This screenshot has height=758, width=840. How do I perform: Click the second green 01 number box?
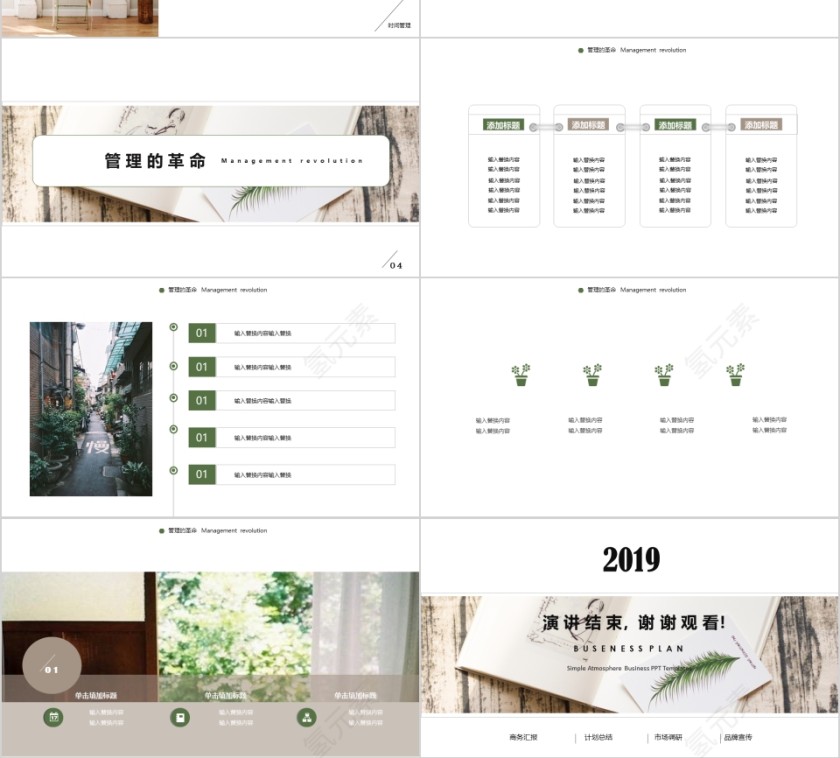[202, 367]
